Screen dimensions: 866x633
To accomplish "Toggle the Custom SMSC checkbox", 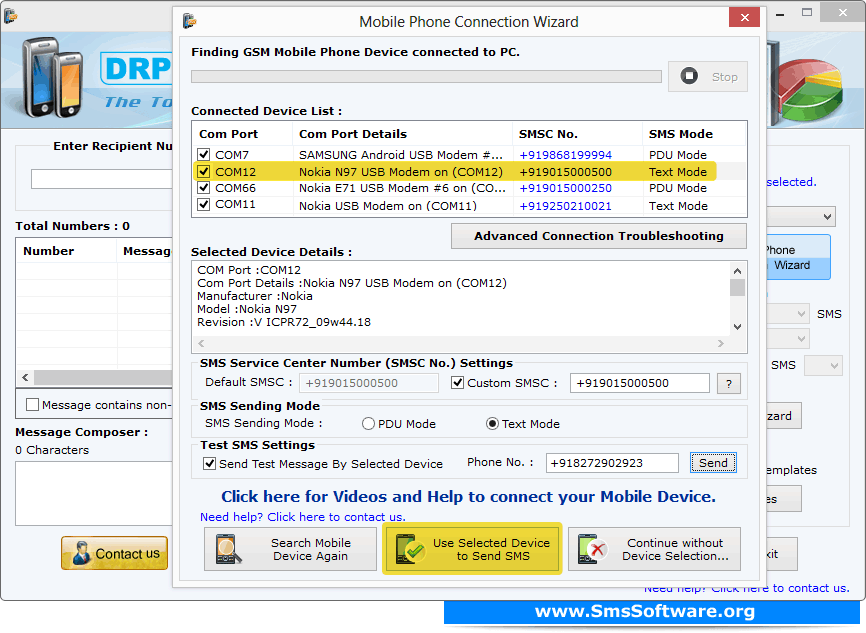I will coord(457,383).
